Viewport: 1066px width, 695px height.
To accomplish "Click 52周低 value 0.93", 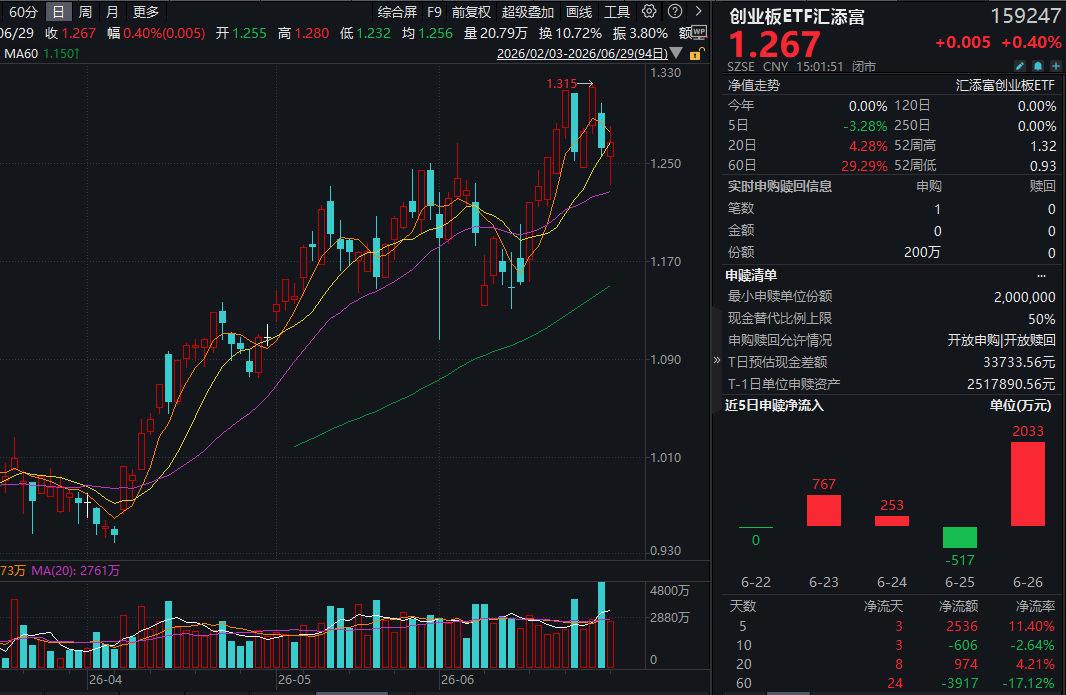I will click(1043, 165).
